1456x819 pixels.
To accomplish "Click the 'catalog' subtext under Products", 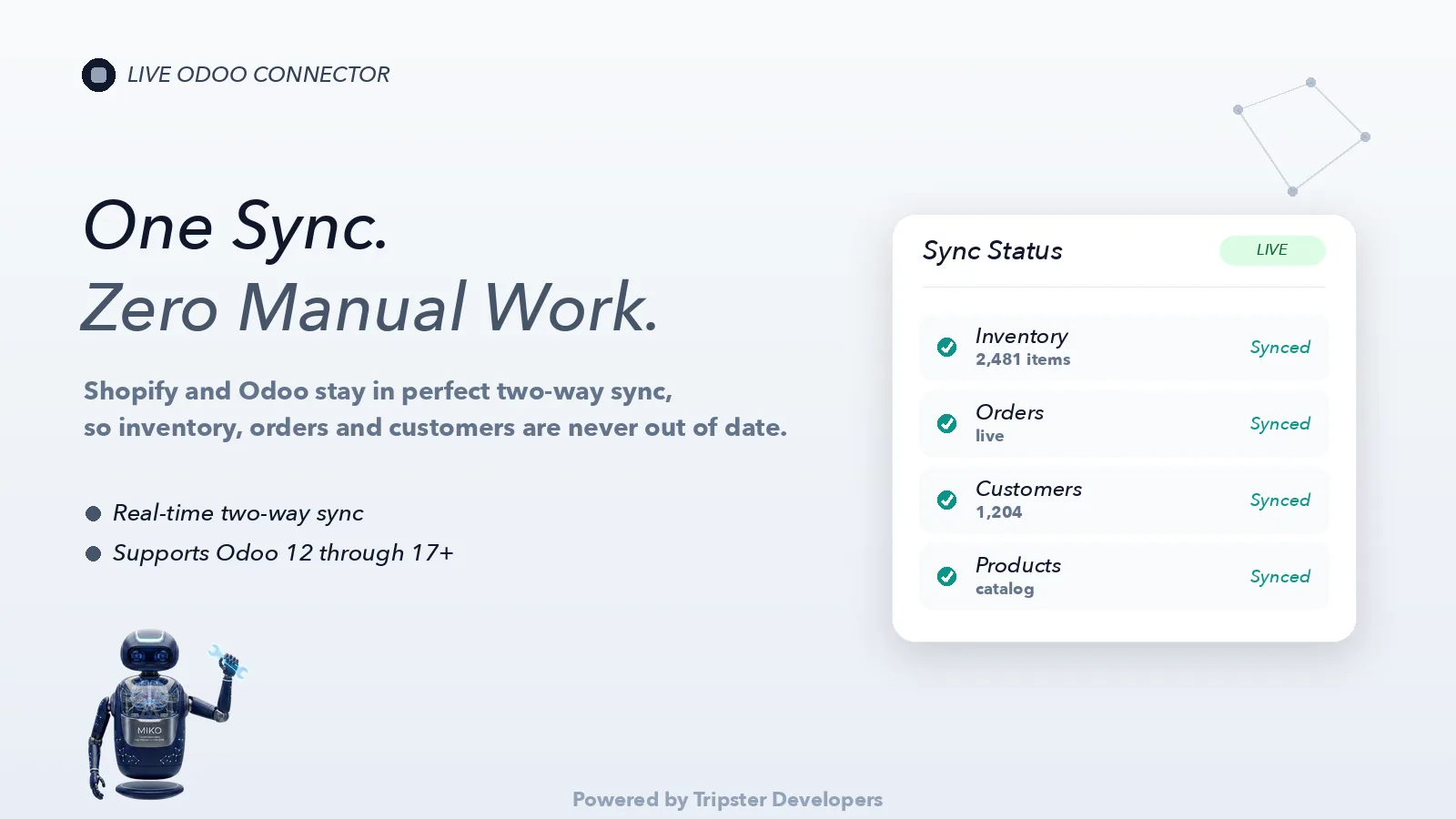I will 1005,589.
